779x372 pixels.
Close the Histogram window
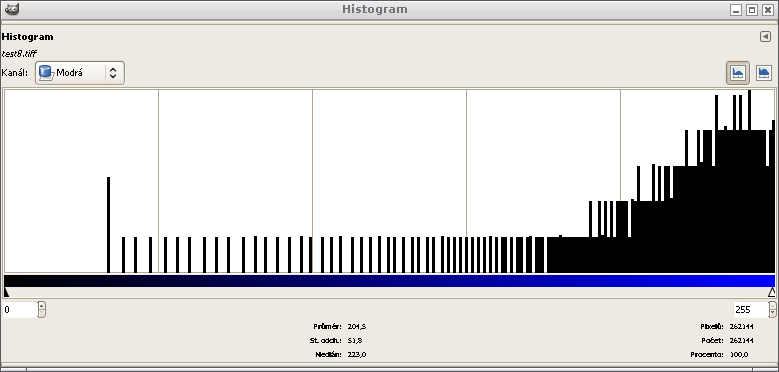coord(767,10)
